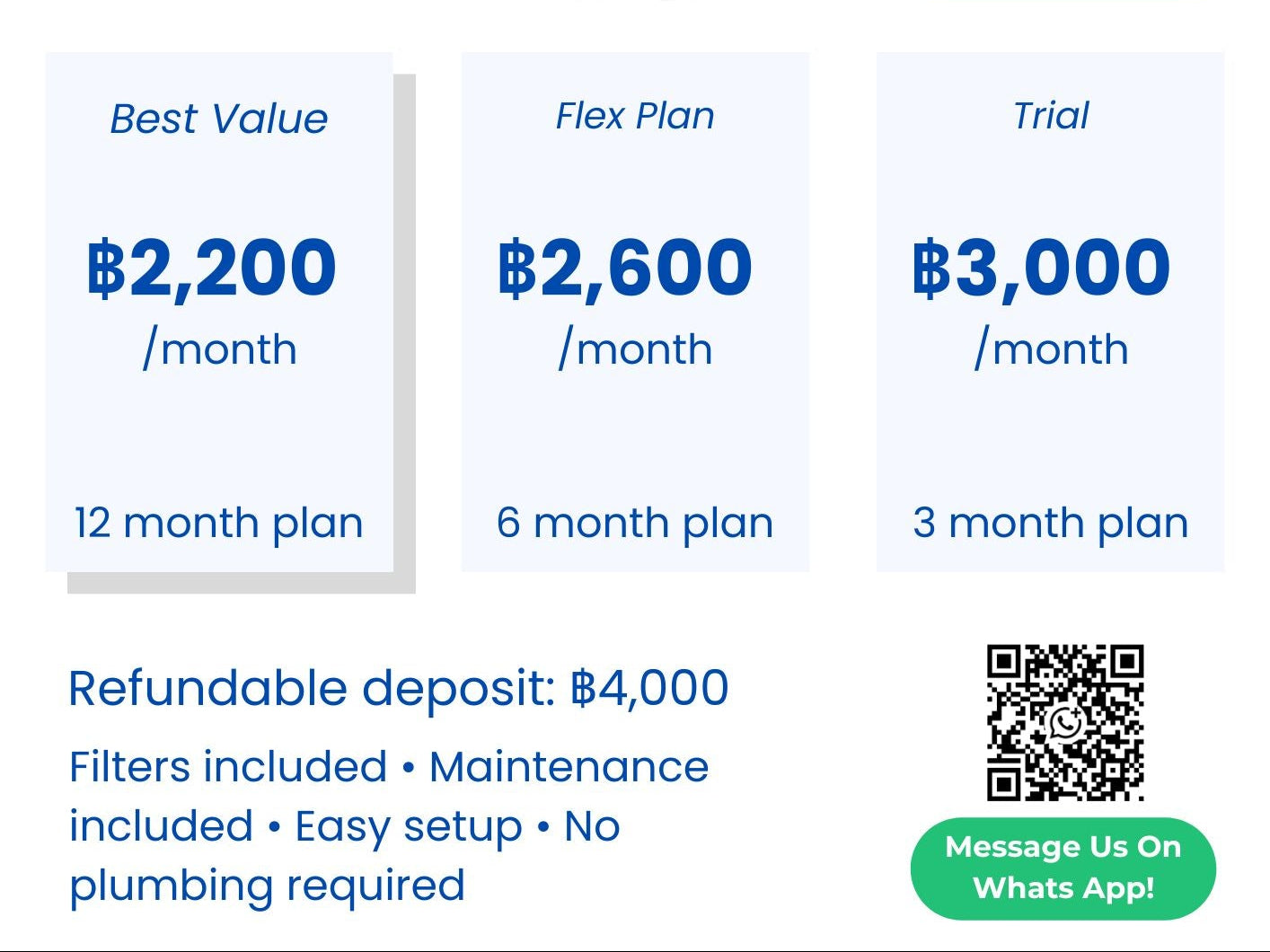
Task: Click the 3 month plan label
Action: (x=1051, y=523)
